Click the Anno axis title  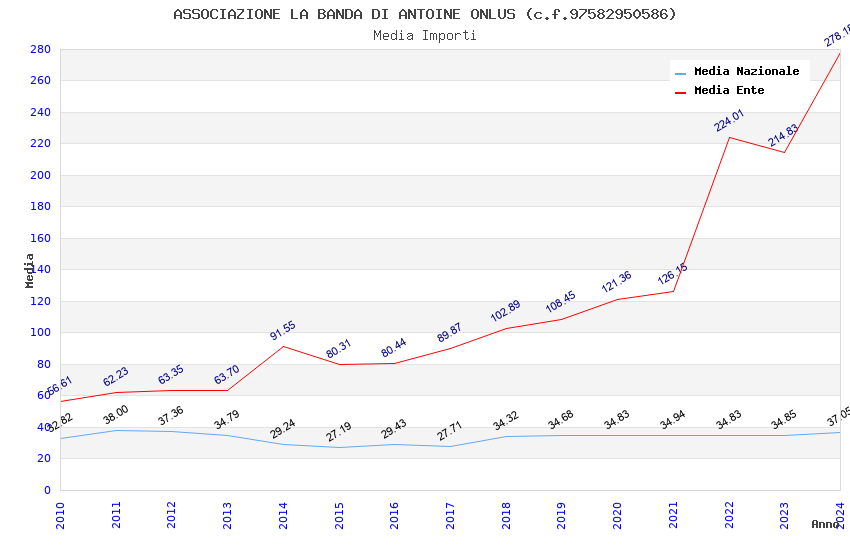coord(825,524)
